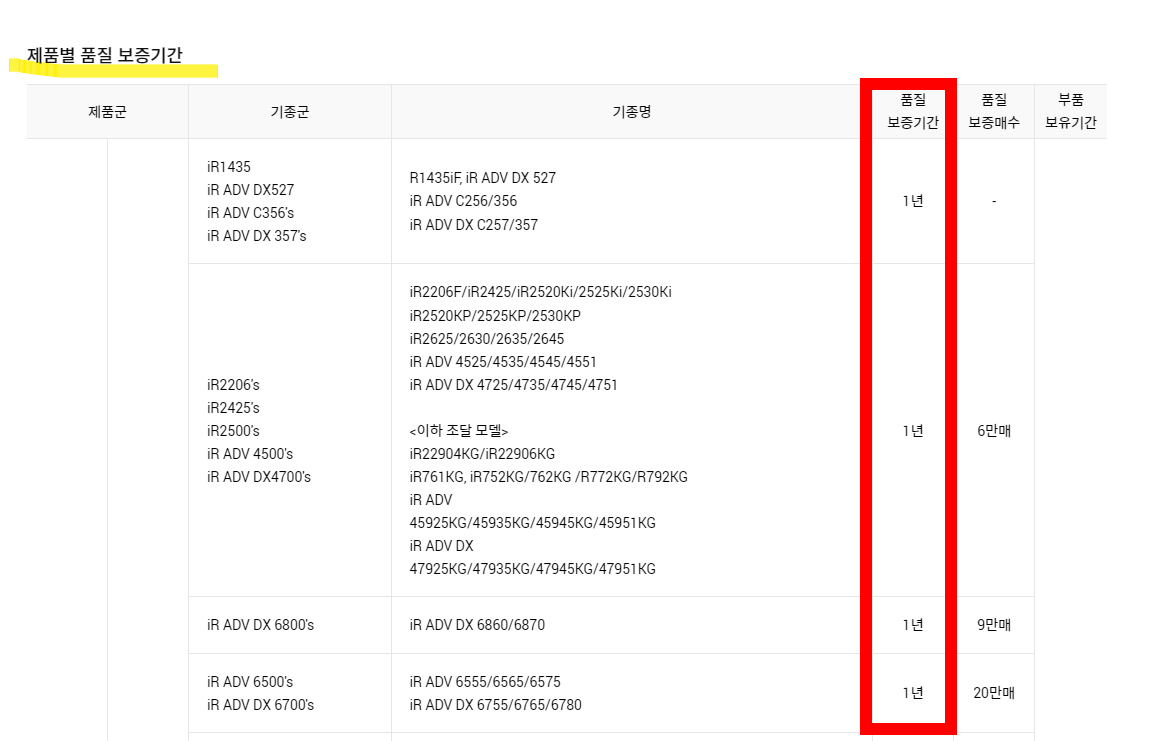Select the '6만매' warranty sheets cell
1172x741 pixels.
994,431
